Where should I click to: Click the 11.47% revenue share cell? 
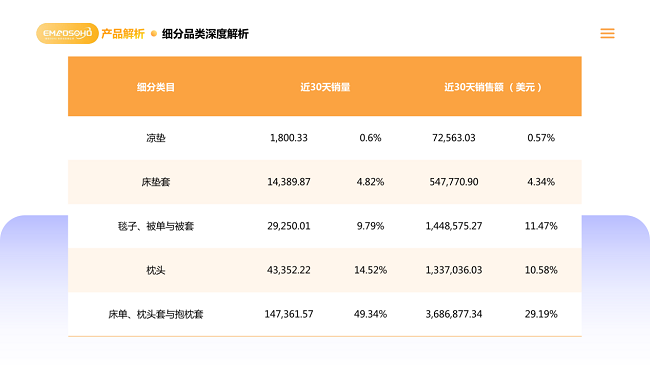pyautogui.click(x=541, y=226)
